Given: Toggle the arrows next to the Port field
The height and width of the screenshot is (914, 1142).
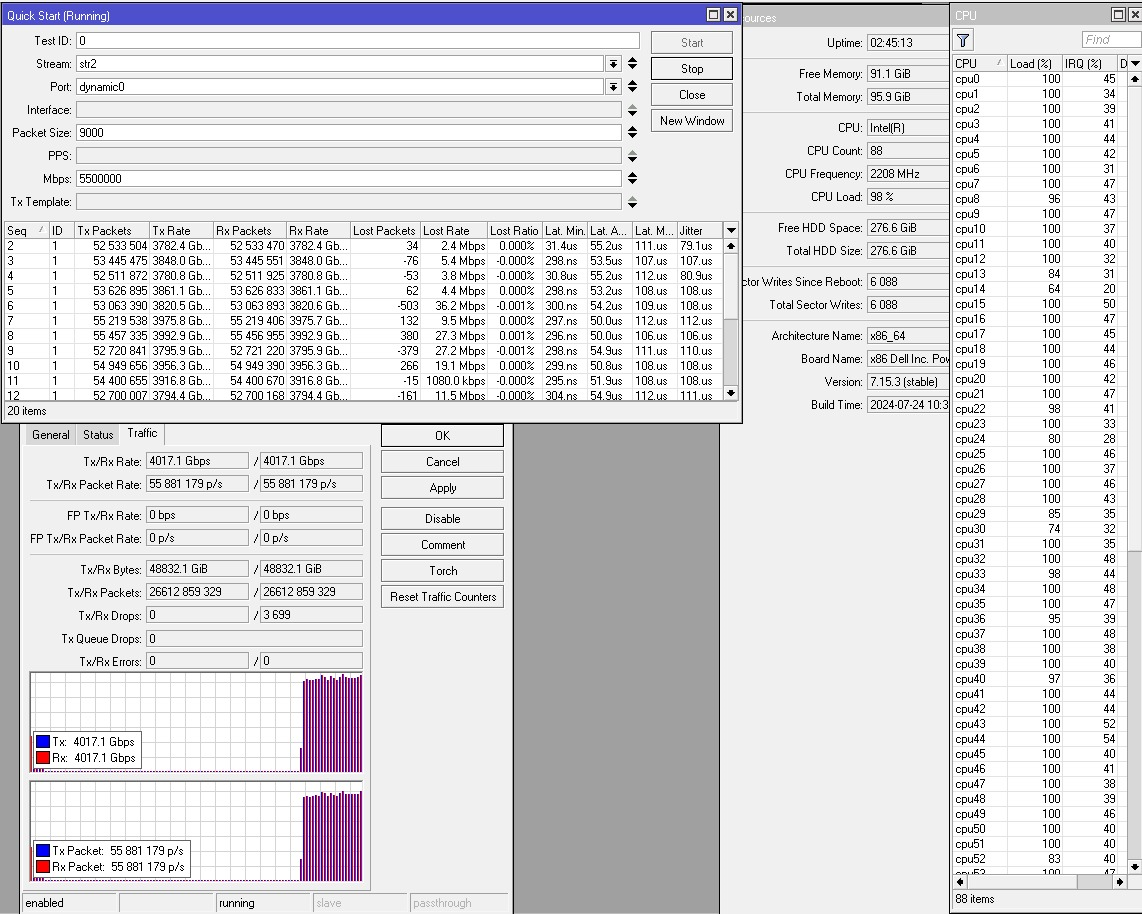Looking at the screenshot, I should tap(632, 87).
